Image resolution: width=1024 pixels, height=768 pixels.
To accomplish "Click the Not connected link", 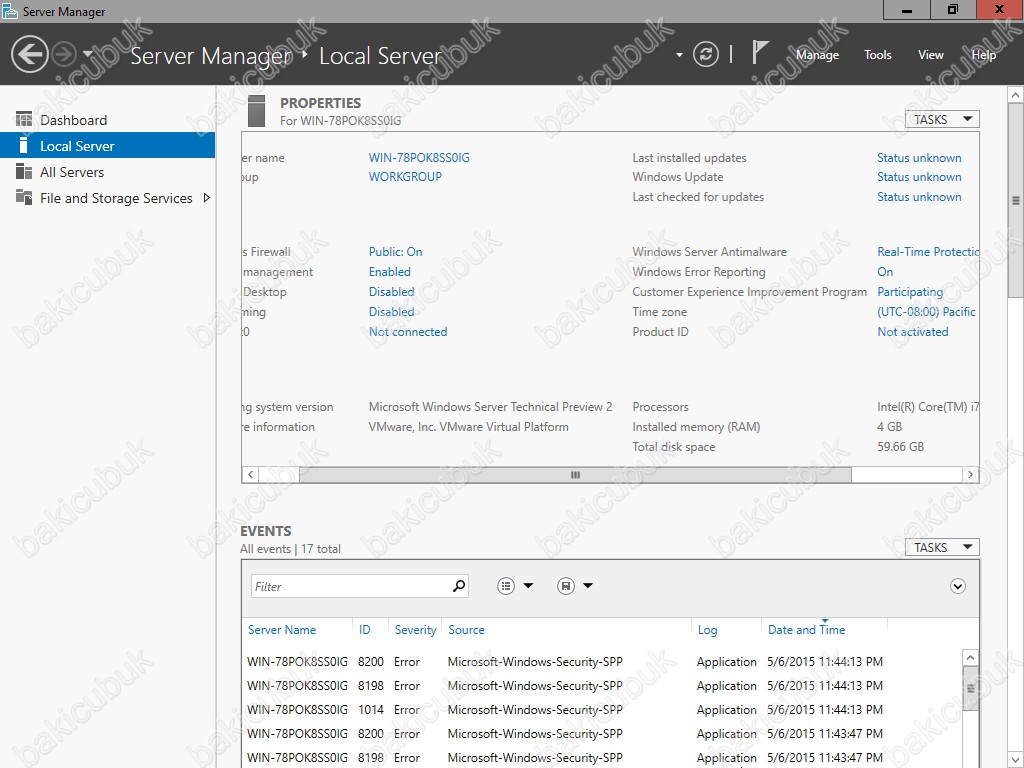I will [408, 332].
